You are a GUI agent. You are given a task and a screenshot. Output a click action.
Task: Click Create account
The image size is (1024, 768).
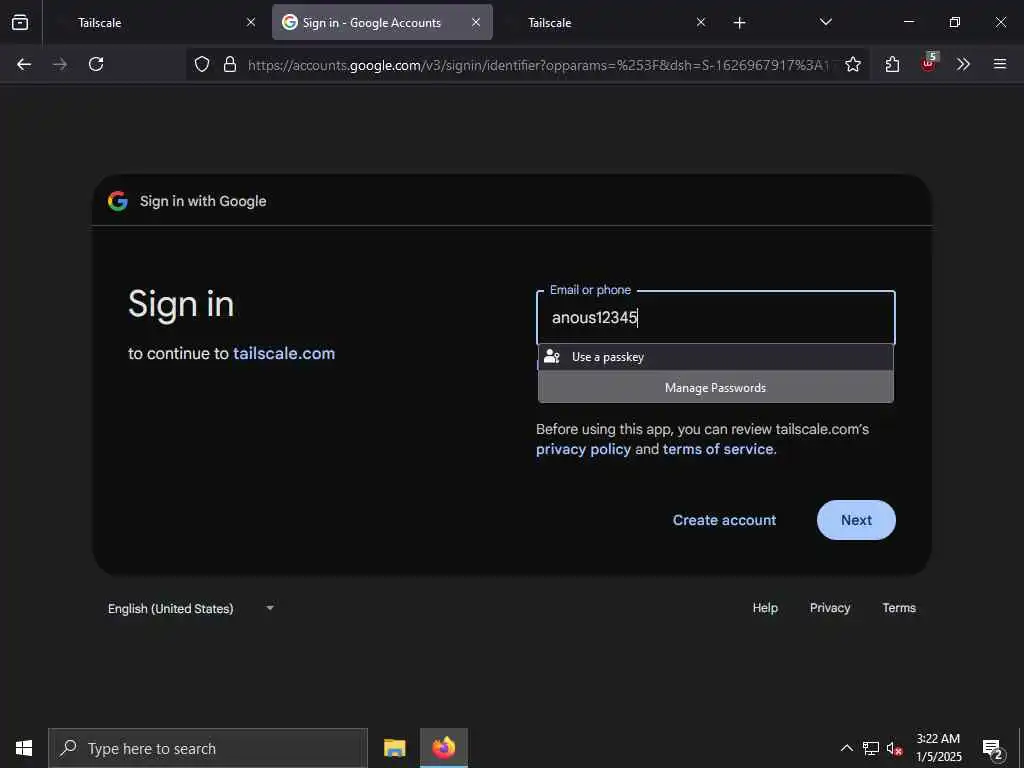tap(724, 520)
